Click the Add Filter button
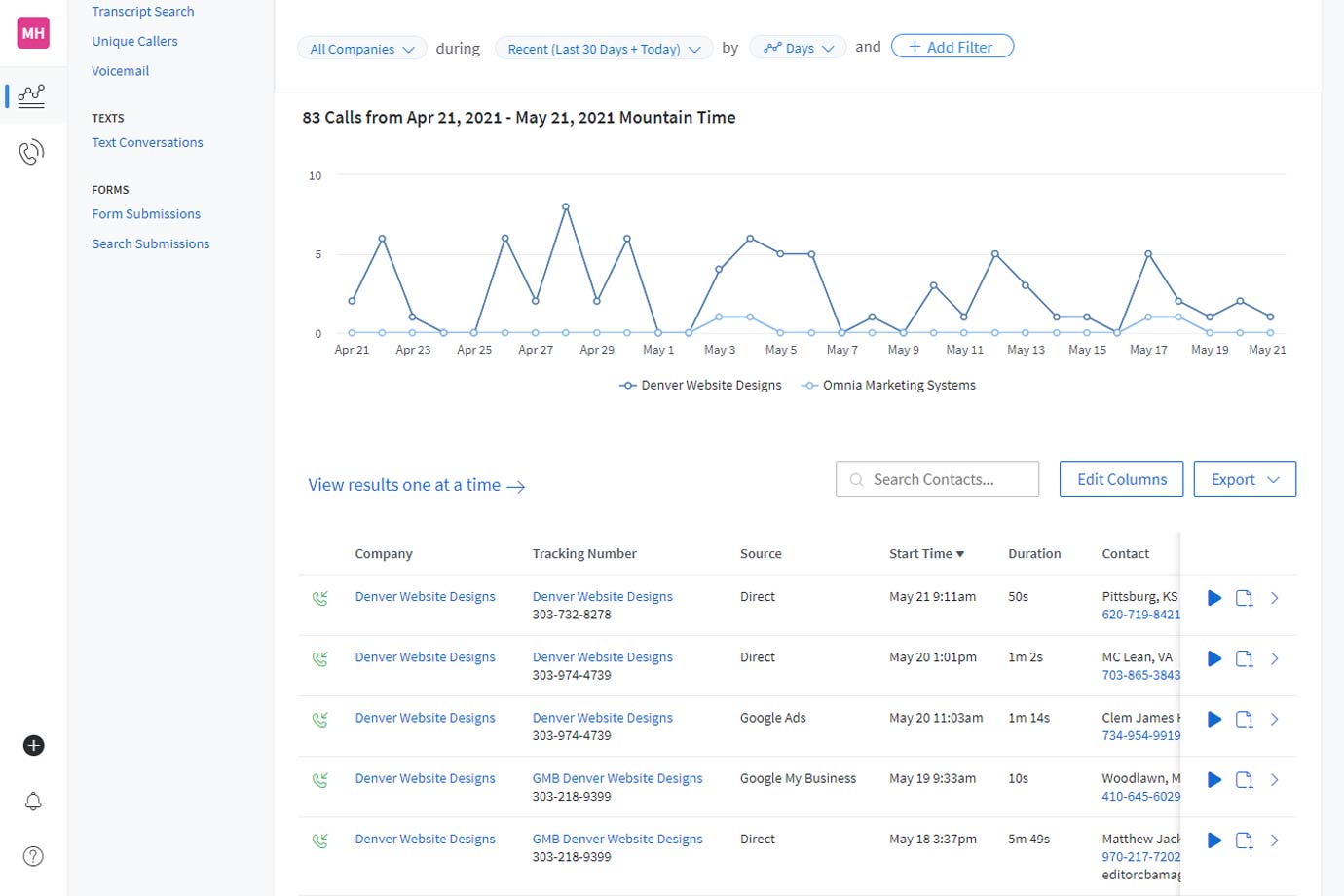Viewport: 1344px width, 896px height. tap(952, 47)
